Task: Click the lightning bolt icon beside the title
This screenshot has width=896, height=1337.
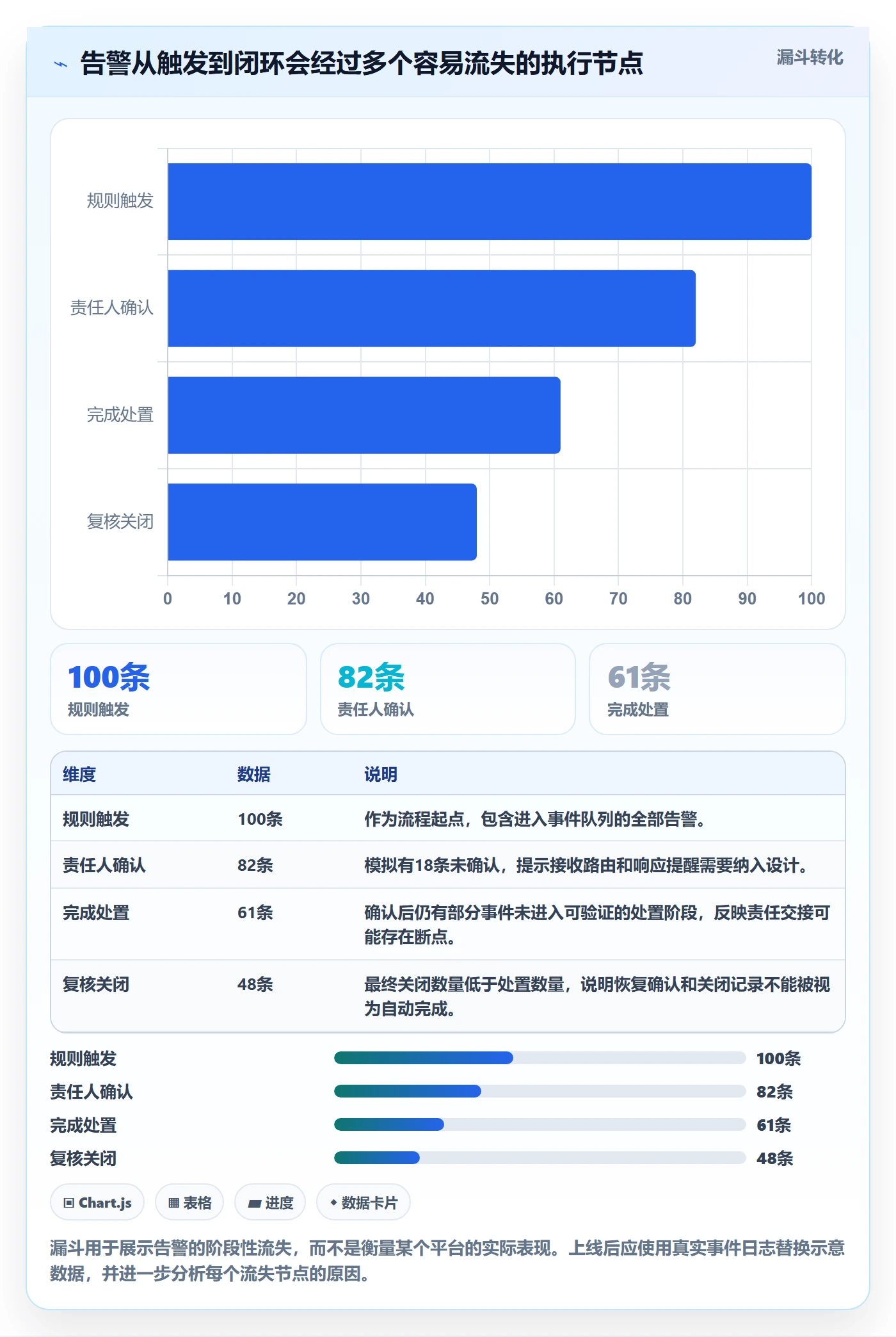Action: pyautogui.click(x=60, y=64)
